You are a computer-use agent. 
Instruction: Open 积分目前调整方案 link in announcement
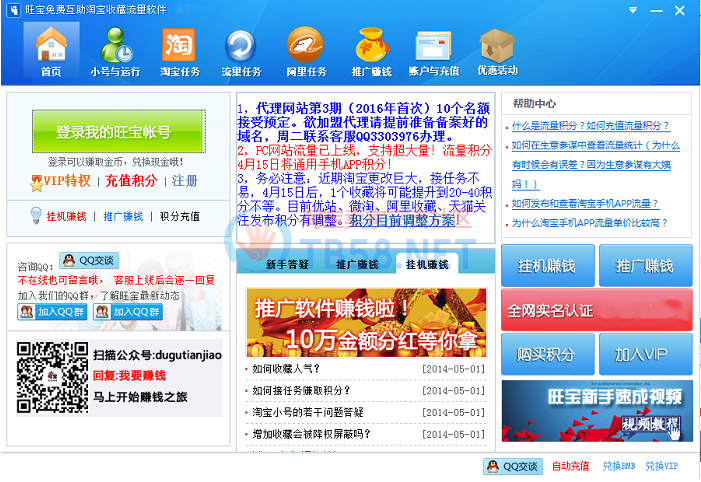coord(404,220)
